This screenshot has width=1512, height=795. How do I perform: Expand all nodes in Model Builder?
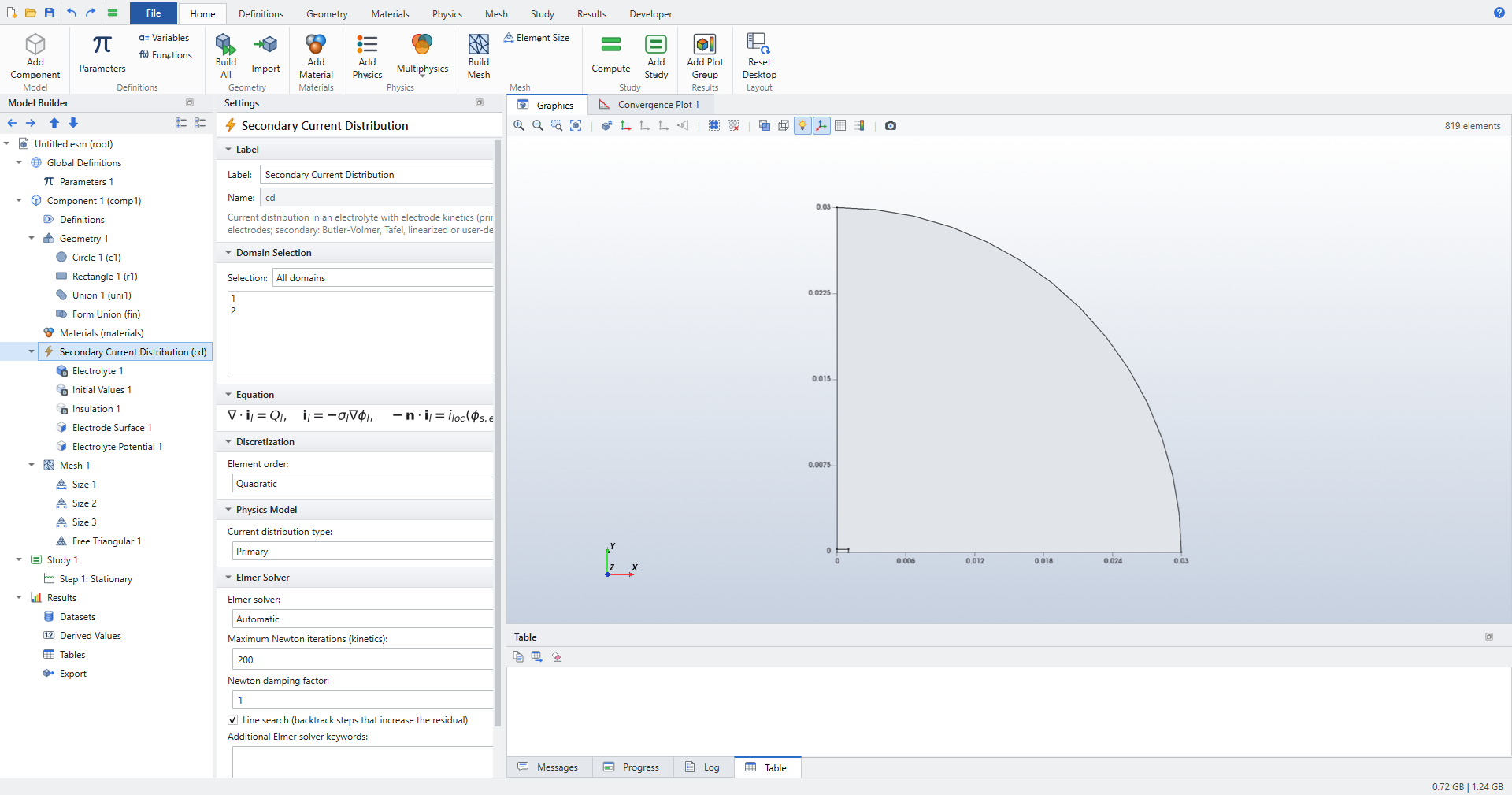(181, 123)
